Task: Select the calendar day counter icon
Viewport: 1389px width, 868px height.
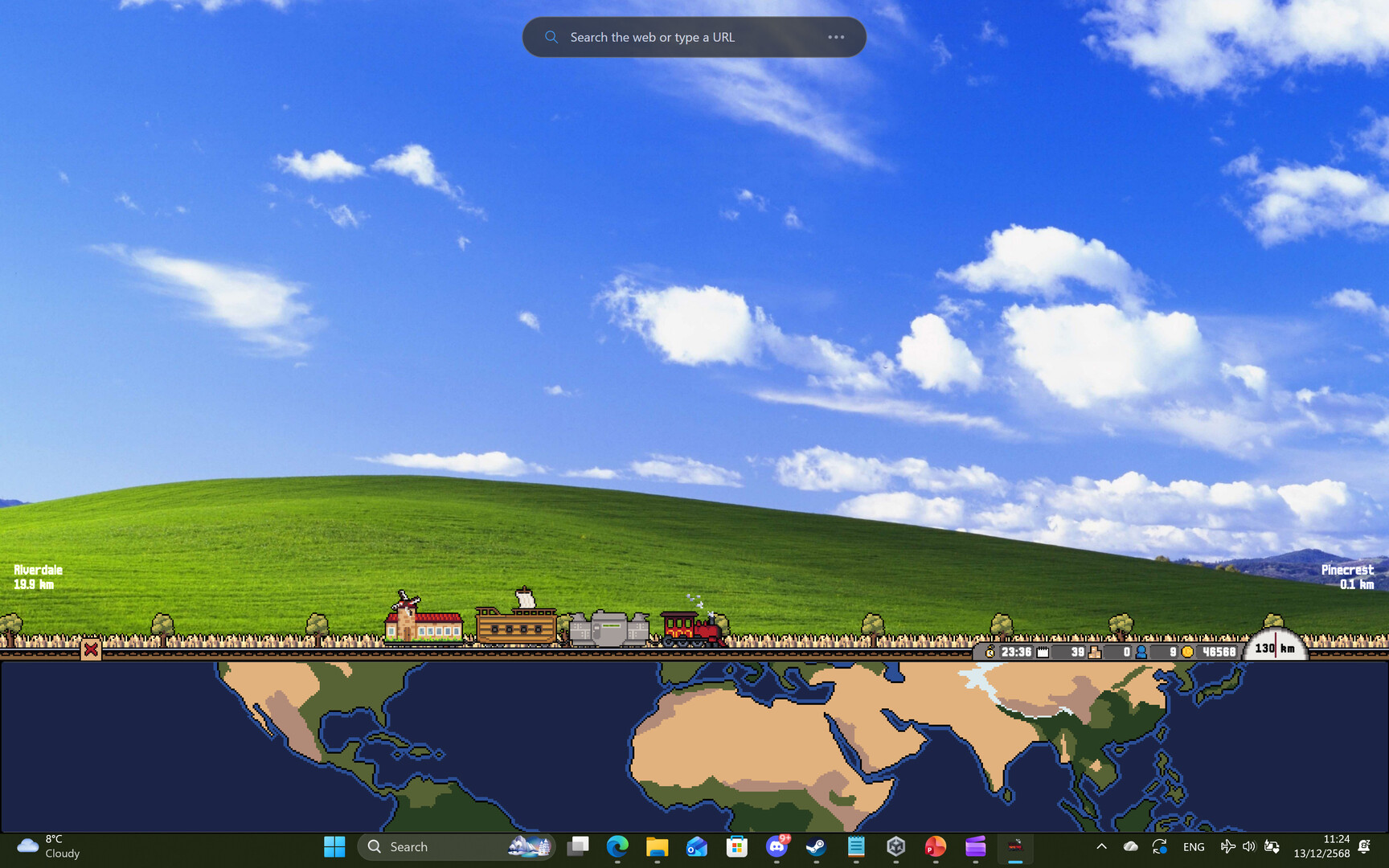Action: click(x=1043, y=651)
